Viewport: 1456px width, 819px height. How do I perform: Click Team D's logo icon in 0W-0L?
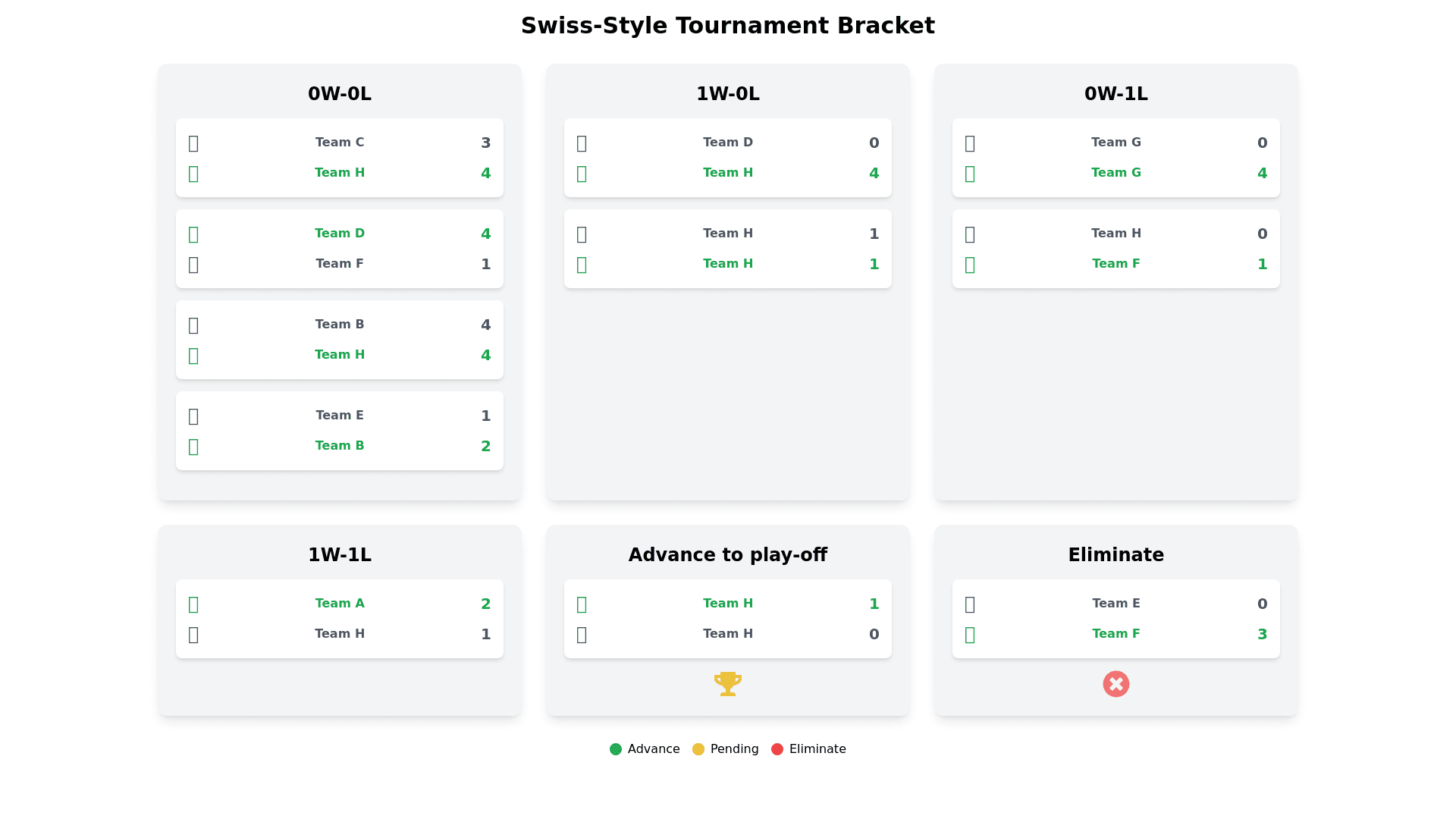click(193, 234)
